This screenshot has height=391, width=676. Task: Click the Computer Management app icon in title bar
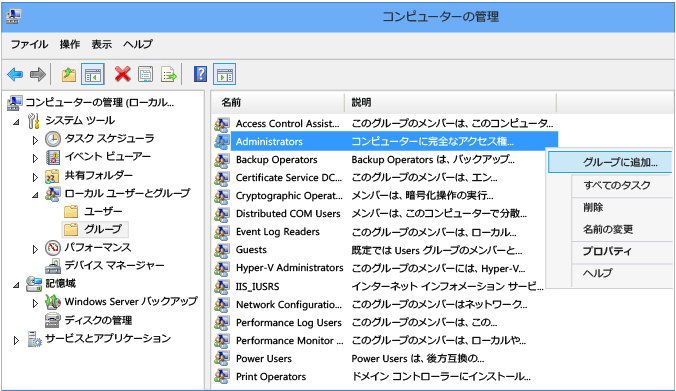(x=14, y=16)
